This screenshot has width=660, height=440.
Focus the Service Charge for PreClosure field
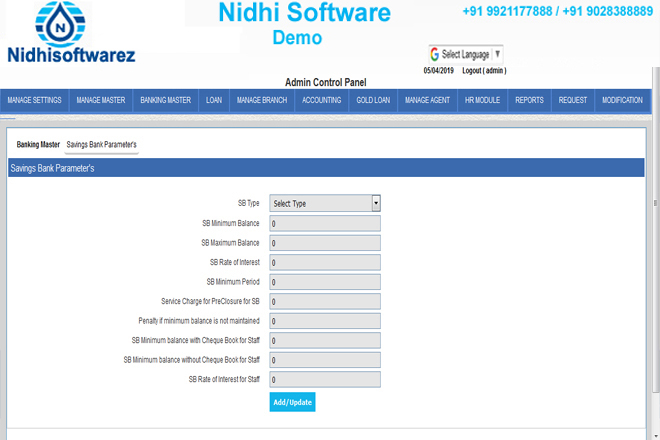point(325,301)
